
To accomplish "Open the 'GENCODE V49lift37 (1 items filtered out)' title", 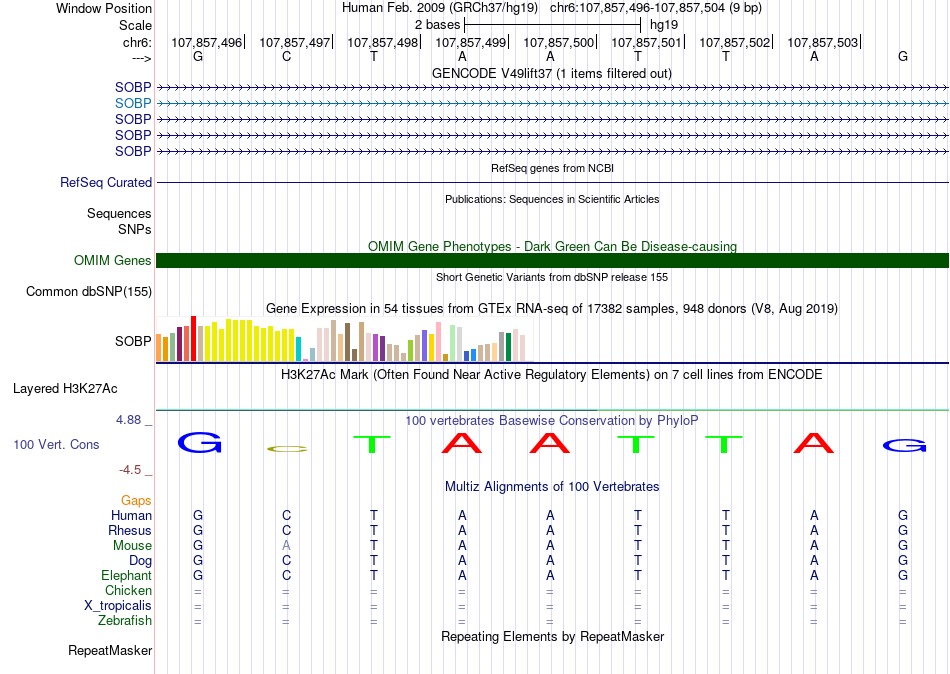I will tap(552, 73).
